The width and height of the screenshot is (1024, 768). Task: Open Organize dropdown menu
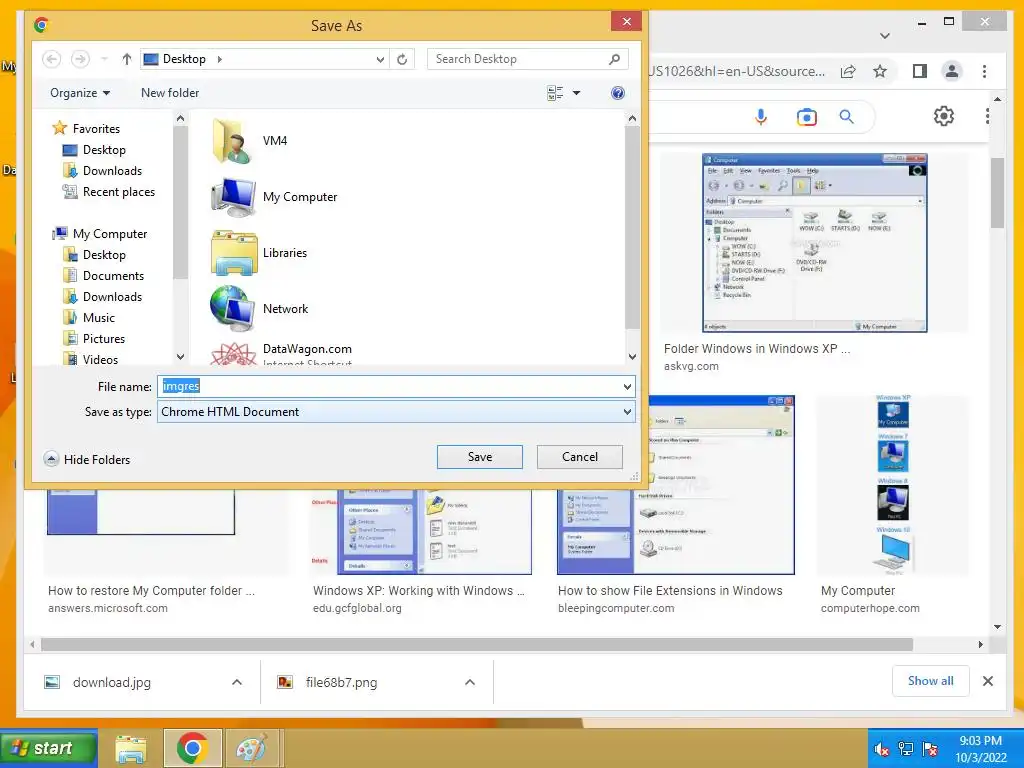[x=80, y=93]
